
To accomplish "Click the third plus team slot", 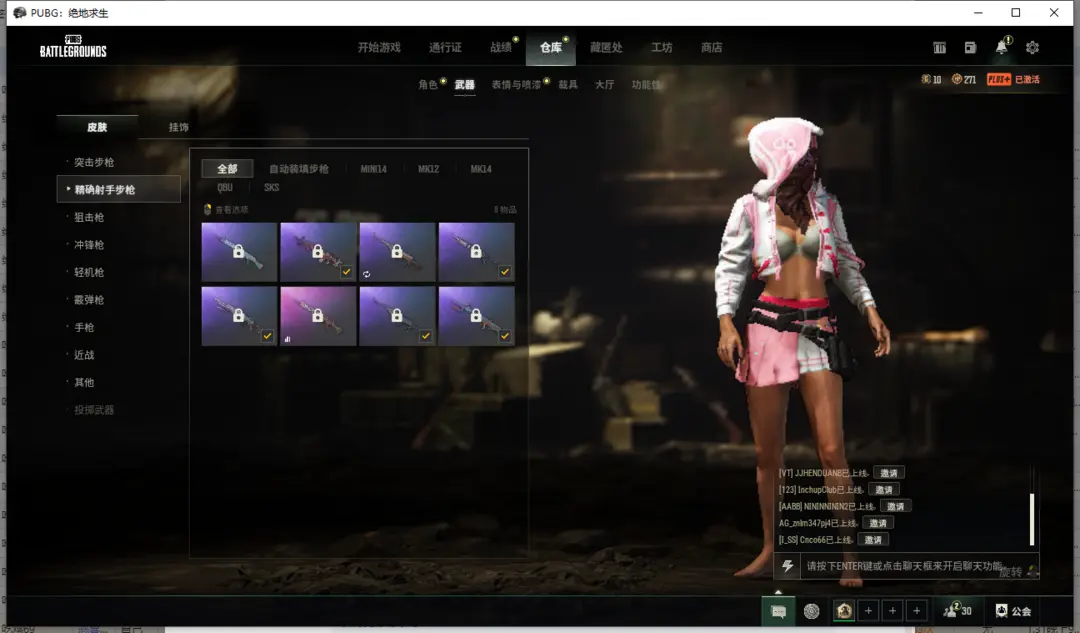I will point(917,611).
